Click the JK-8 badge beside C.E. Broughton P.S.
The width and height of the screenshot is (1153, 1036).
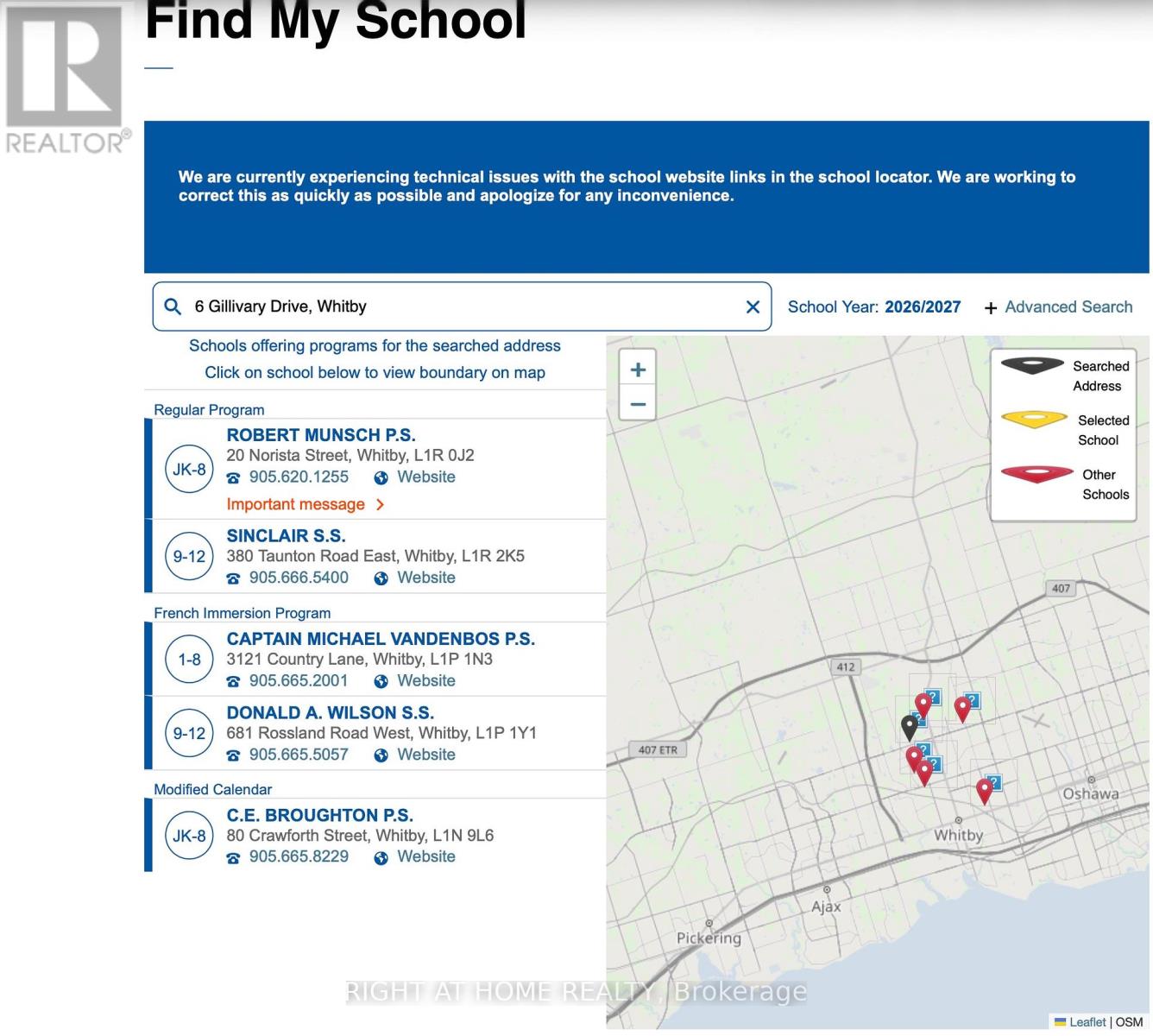tap(189, 836)
